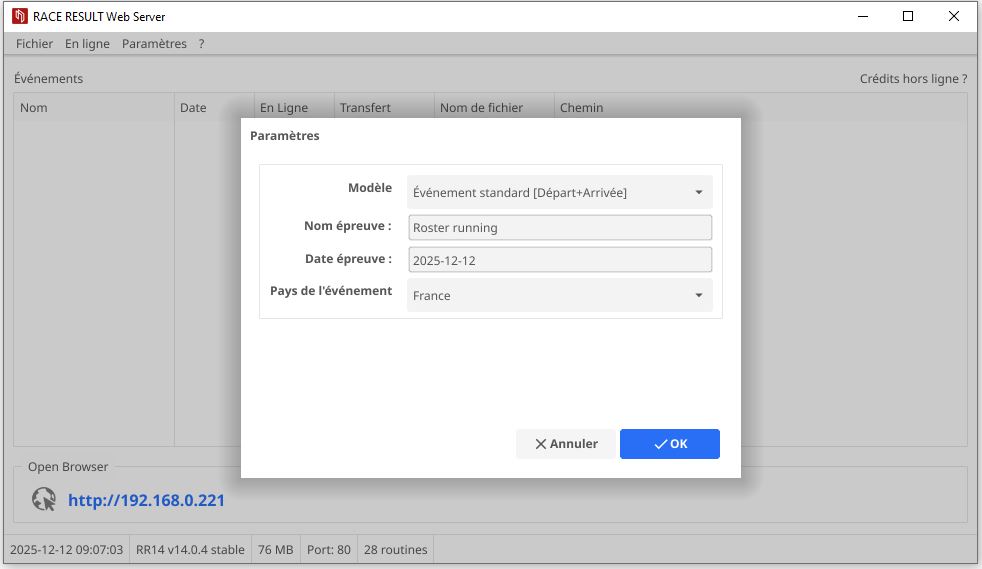
Task: Click the Crédits hors ligne ? link
Action: (x=913, y=79)
